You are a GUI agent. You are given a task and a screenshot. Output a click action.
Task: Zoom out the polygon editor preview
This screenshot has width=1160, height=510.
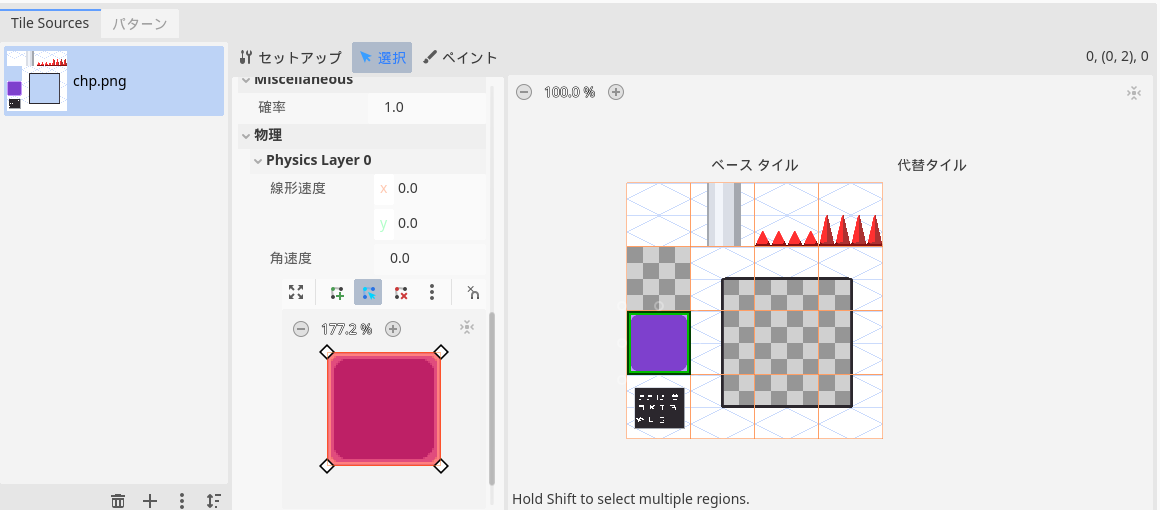pyautogui.click(x=300, y=329)
